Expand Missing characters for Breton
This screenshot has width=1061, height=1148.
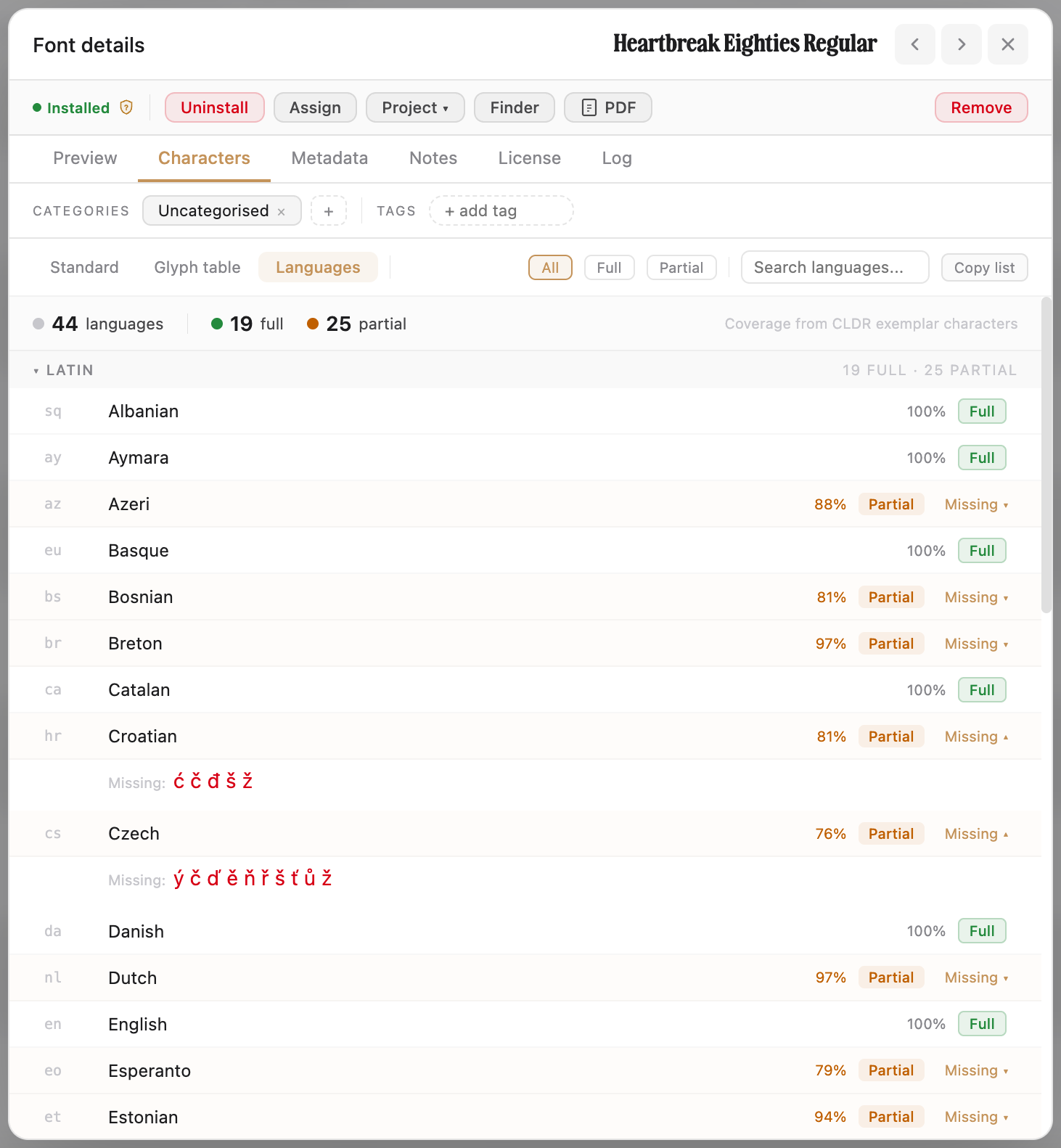coord(976,644)
